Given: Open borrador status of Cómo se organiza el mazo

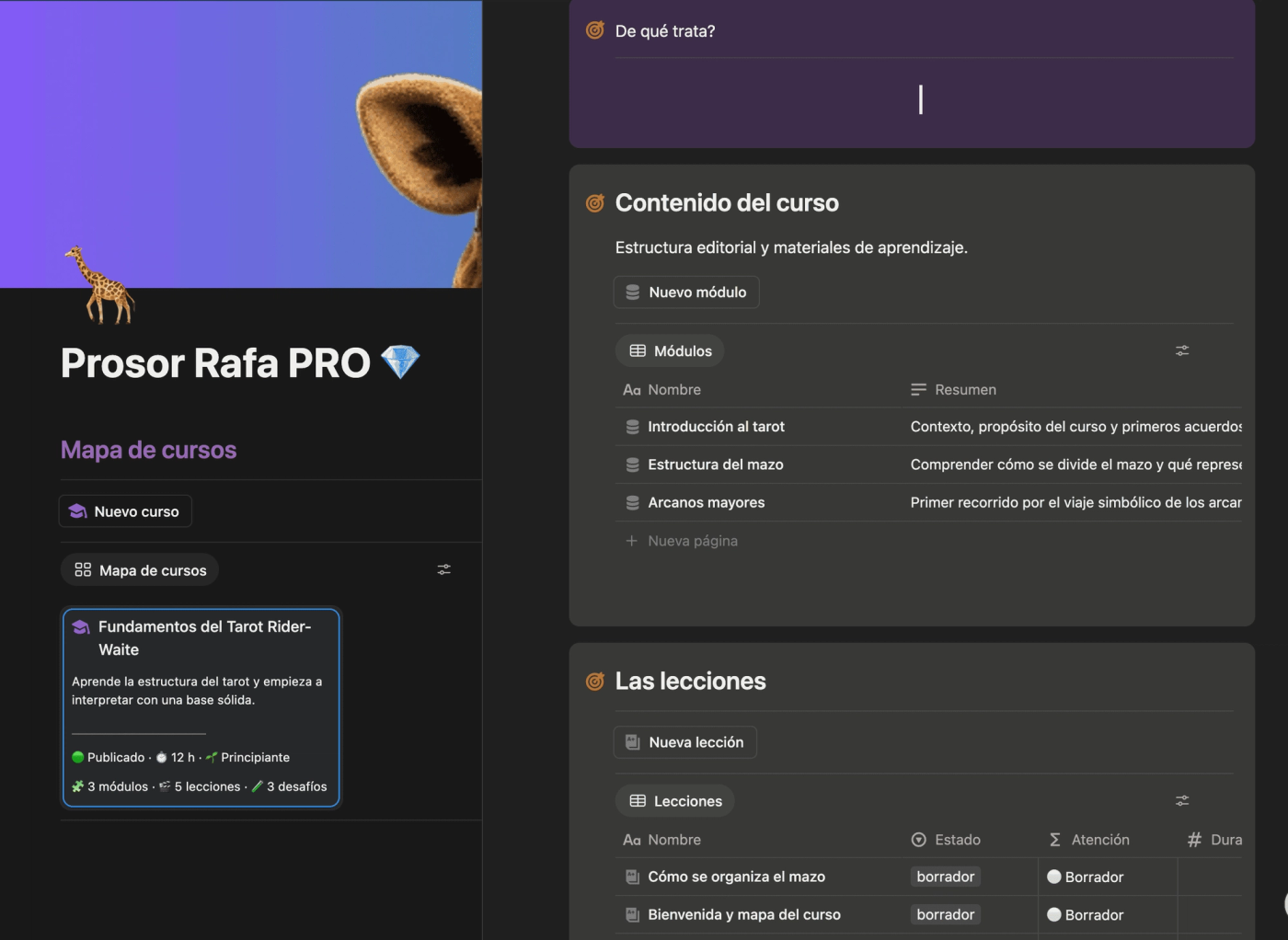Looking at the screenshot, I should coord(946,877).
